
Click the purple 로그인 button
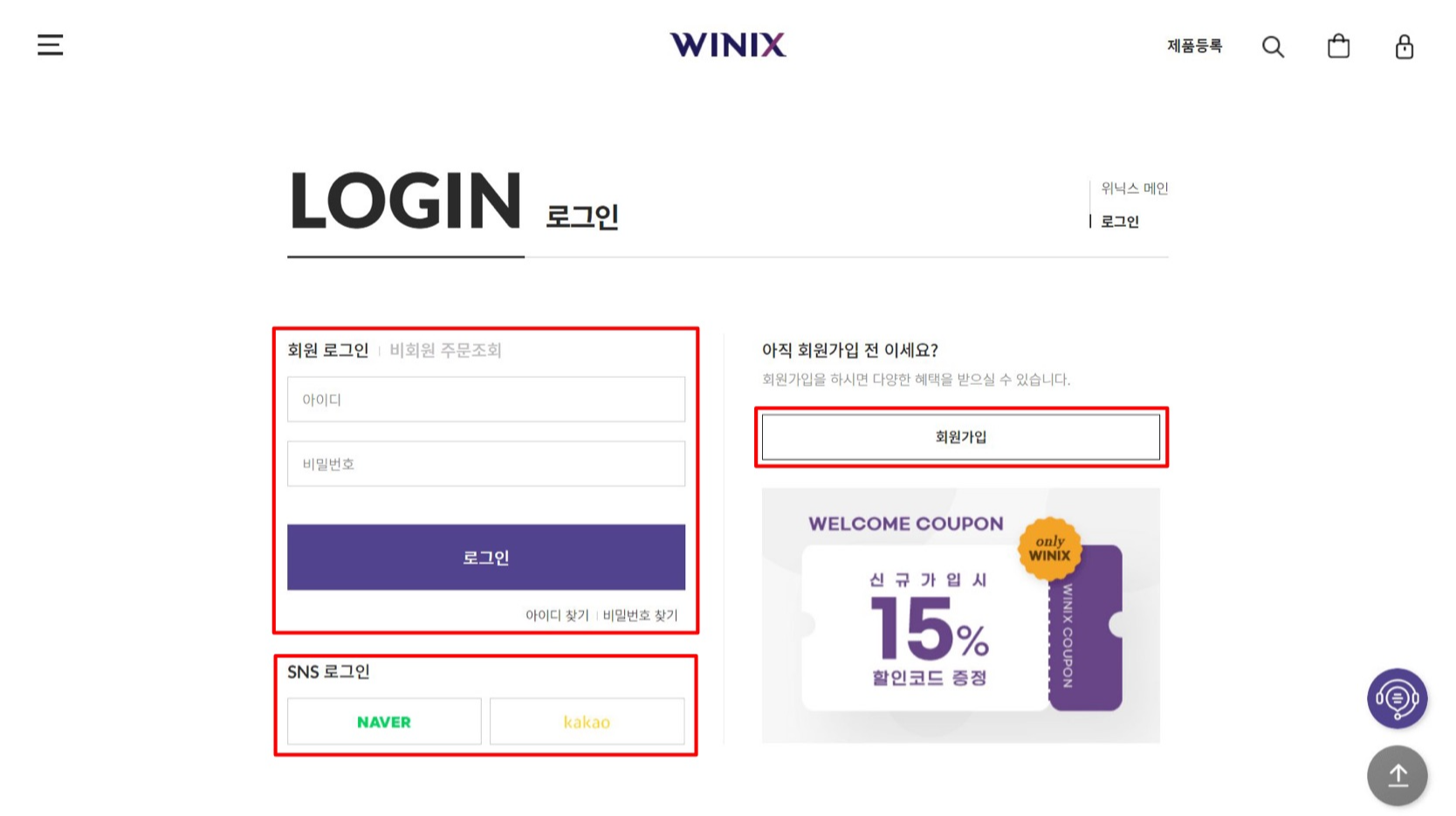tap(486, 557)
